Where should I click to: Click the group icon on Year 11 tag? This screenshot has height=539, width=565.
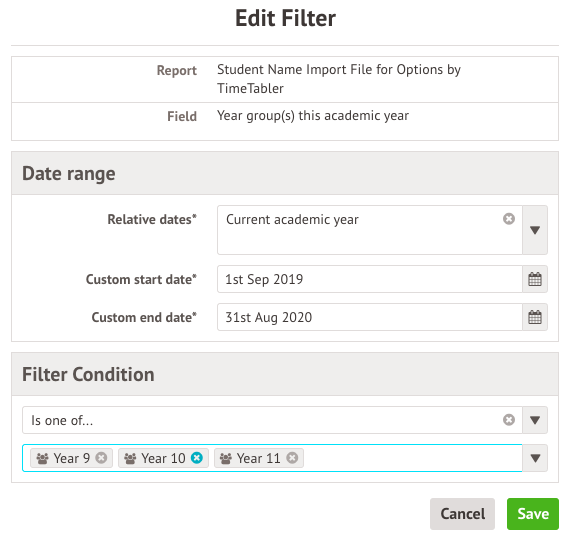pyautogui.click(x=226, y=458)
